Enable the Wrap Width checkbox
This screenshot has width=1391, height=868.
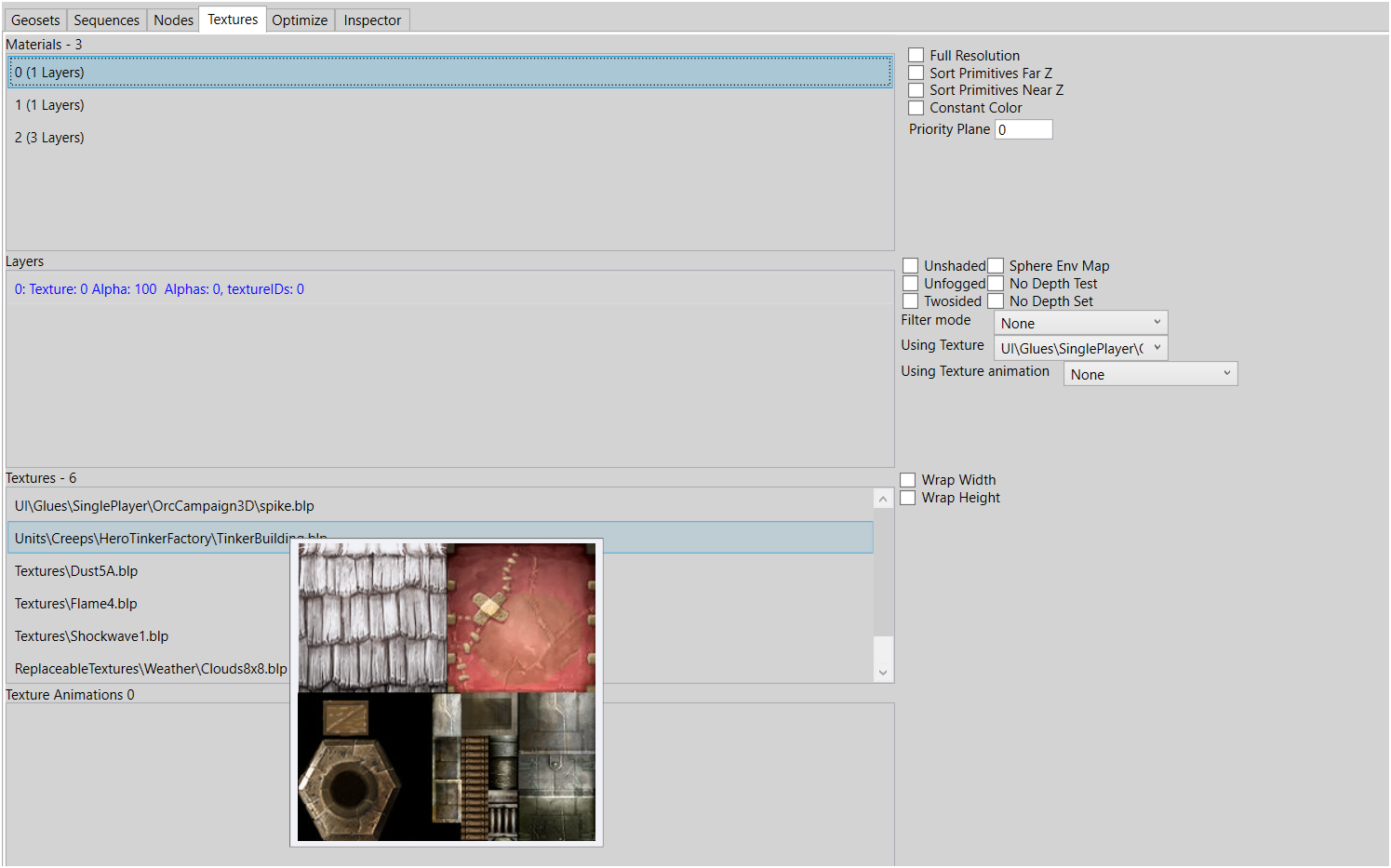click(908, 480)
